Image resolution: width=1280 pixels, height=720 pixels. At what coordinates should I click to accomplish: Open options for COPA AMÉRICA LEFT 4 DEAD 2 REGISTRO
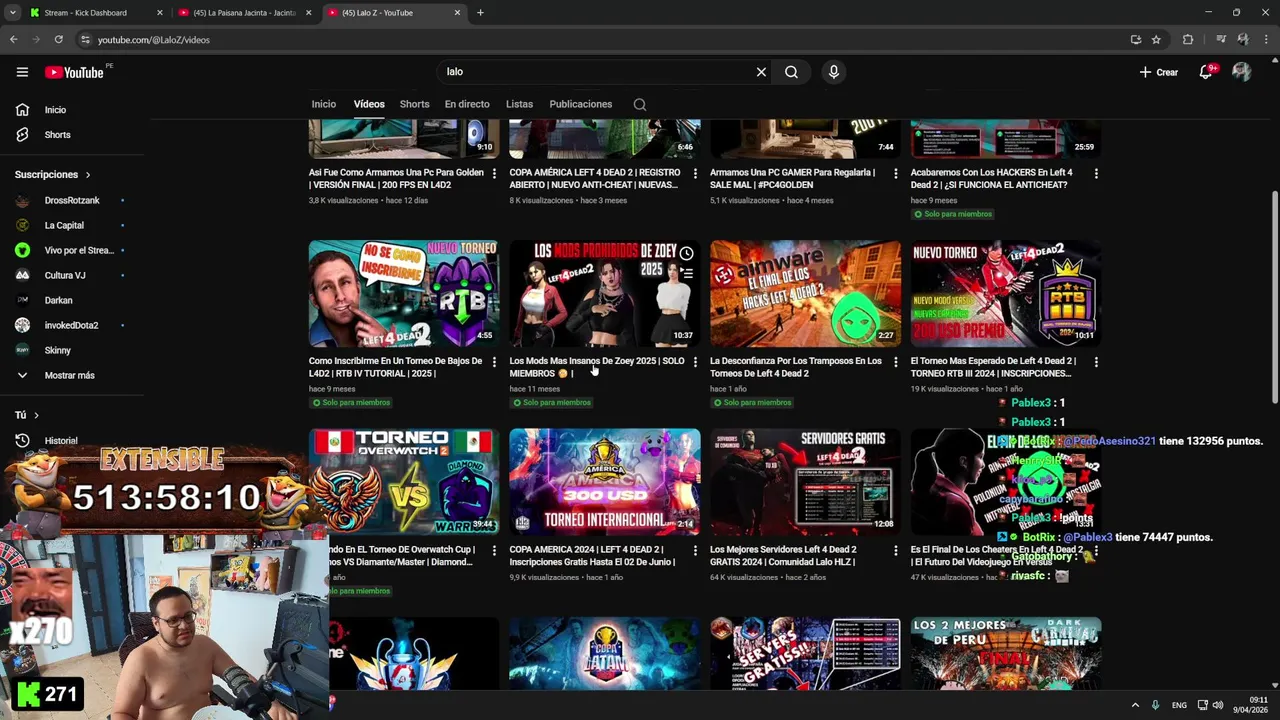[695, 173]
